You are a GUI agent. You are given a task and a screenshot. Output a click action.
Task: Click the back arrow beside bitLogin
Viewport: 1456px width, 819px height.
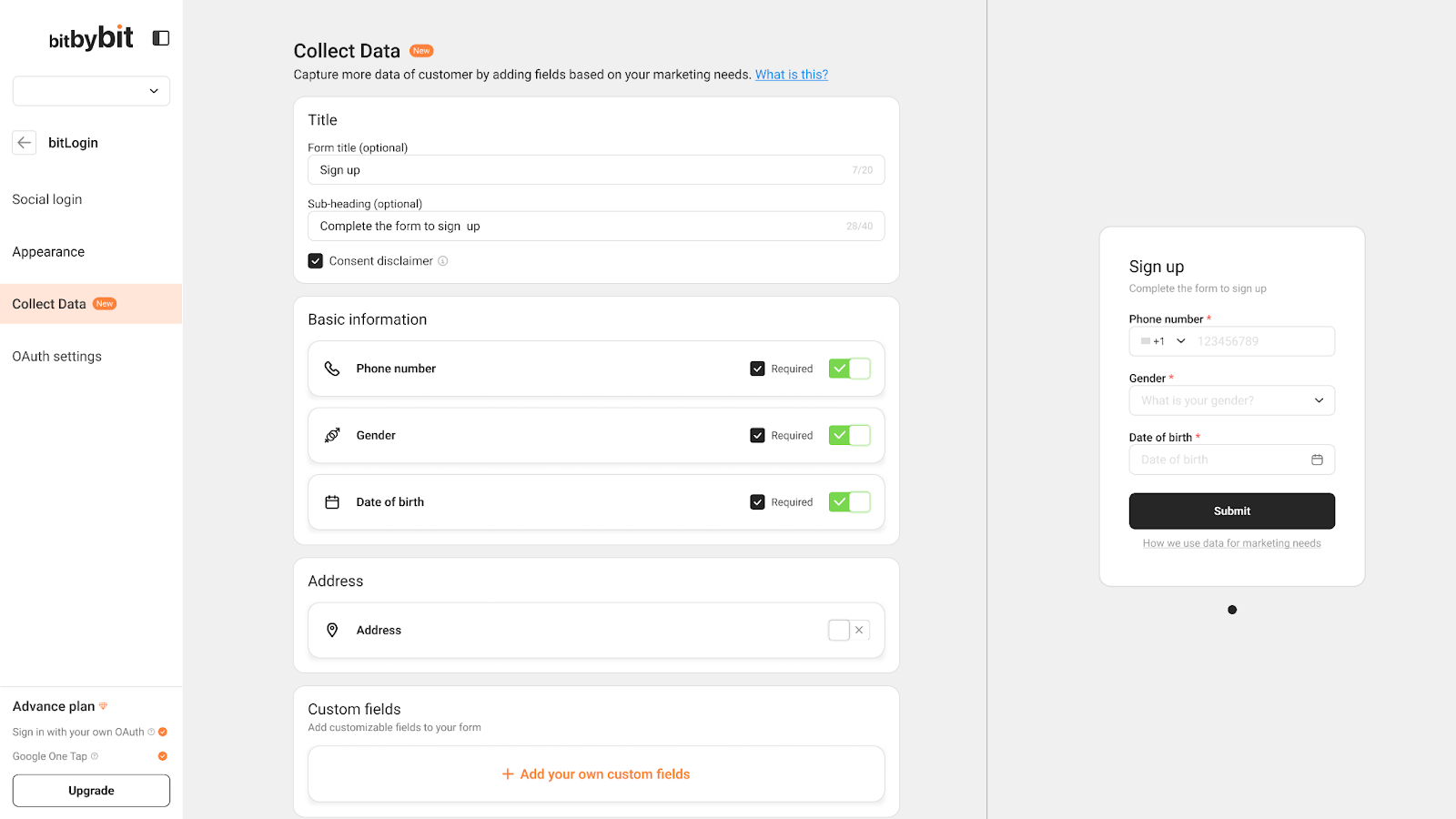(25, 143)
